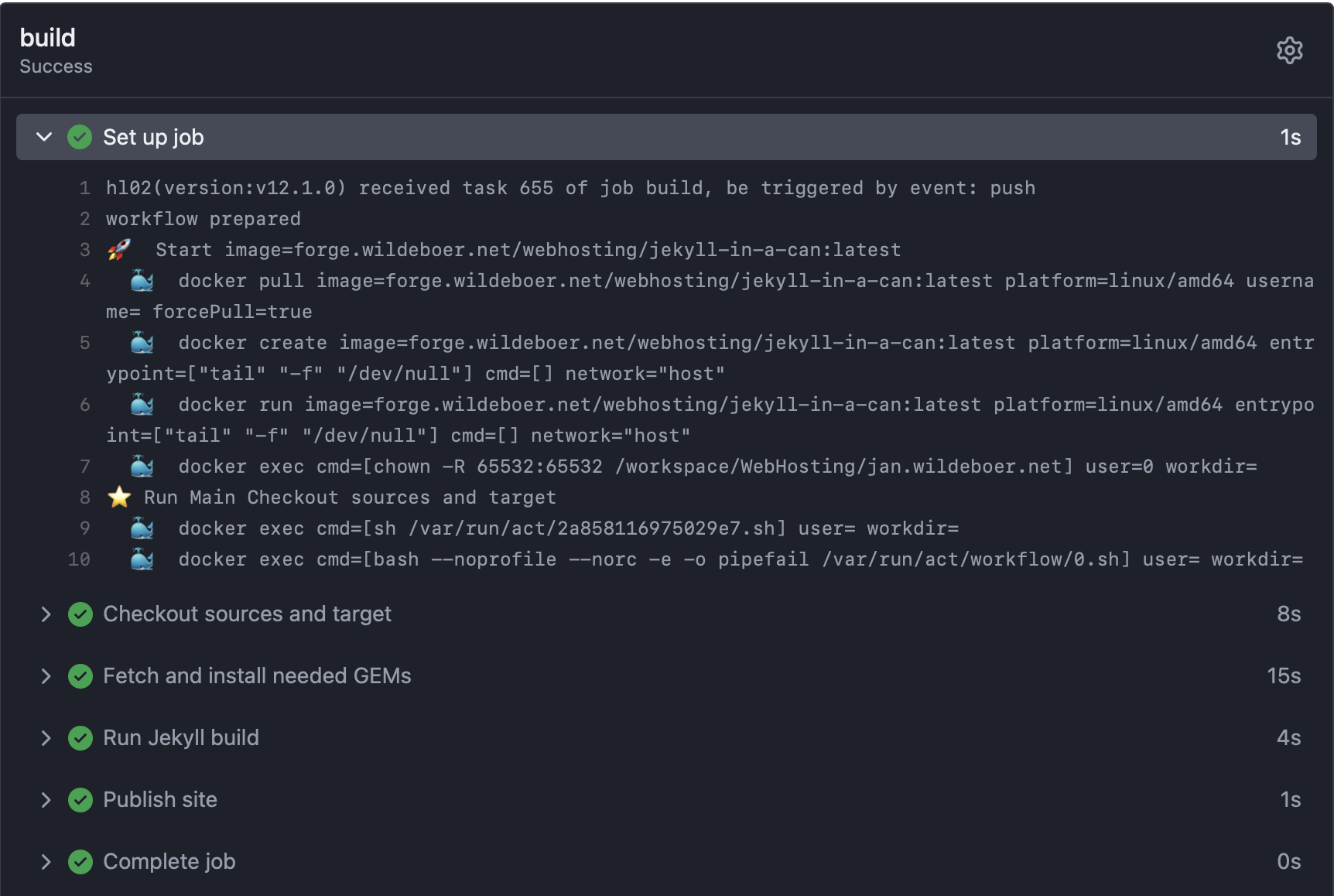Expand the Publish site step
Viewport: 1334px width, 896px height.
click(x=46, y=799)
